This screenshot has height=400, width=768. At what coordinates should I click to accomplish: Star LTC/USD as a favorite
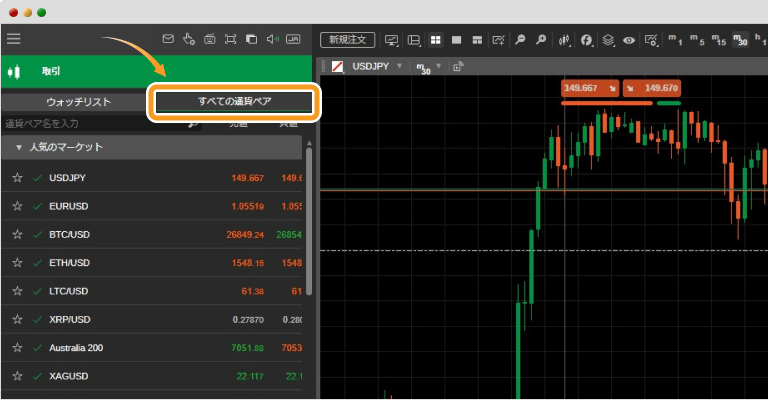[18, 291]
